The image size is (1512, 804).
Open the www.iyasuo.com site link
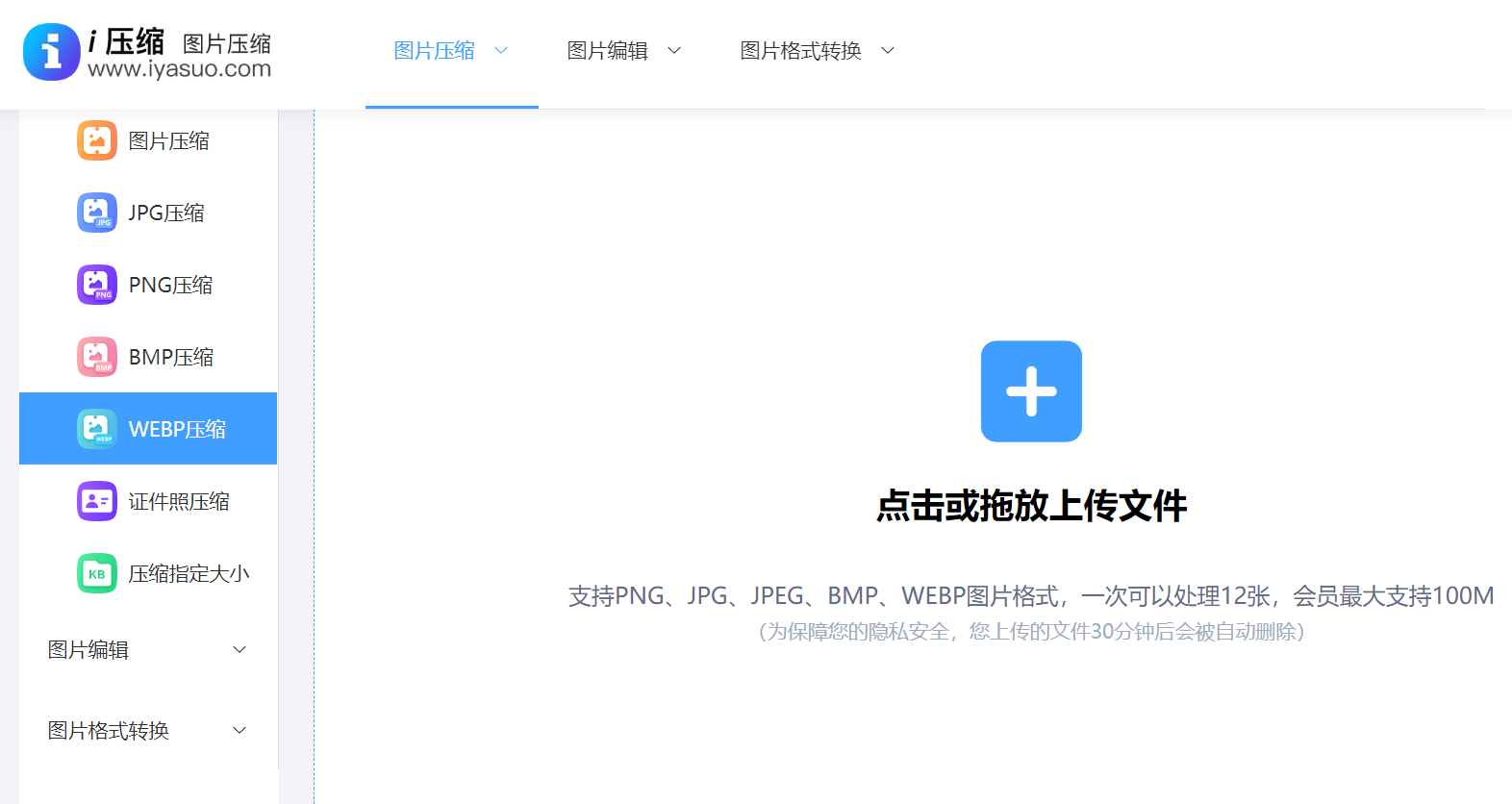pyautogui.click(x=179, y=69)
